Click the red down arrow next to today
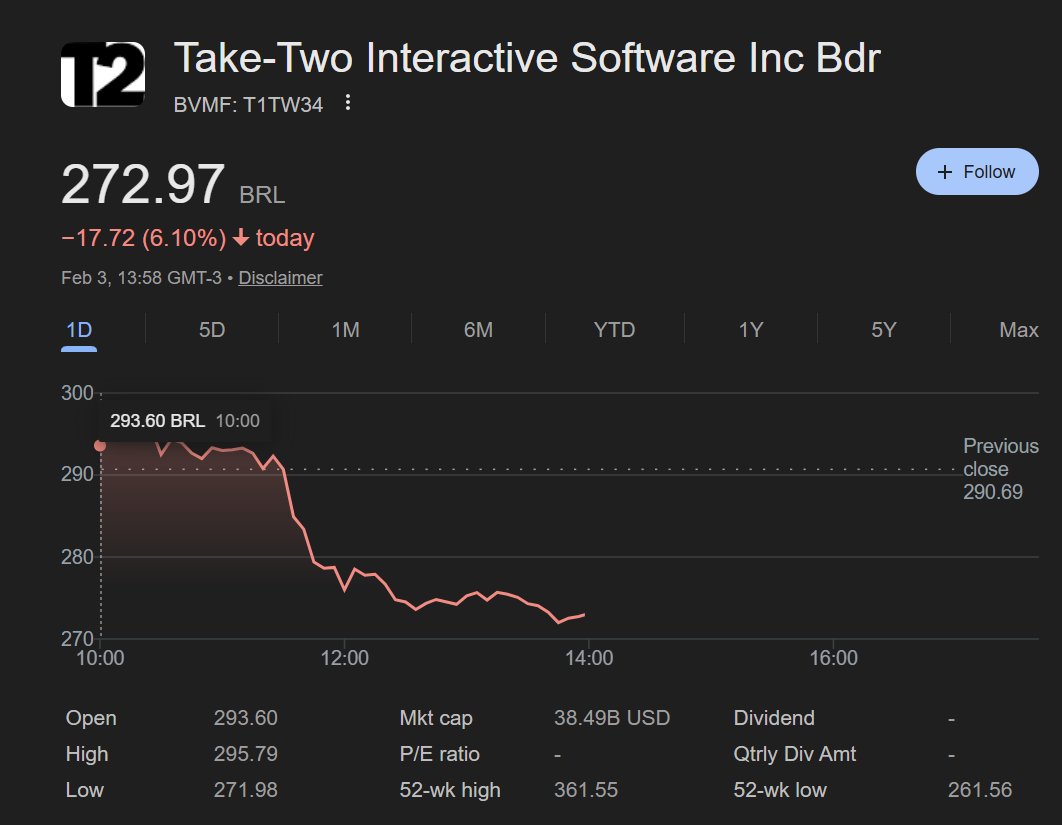 (240, 238)
